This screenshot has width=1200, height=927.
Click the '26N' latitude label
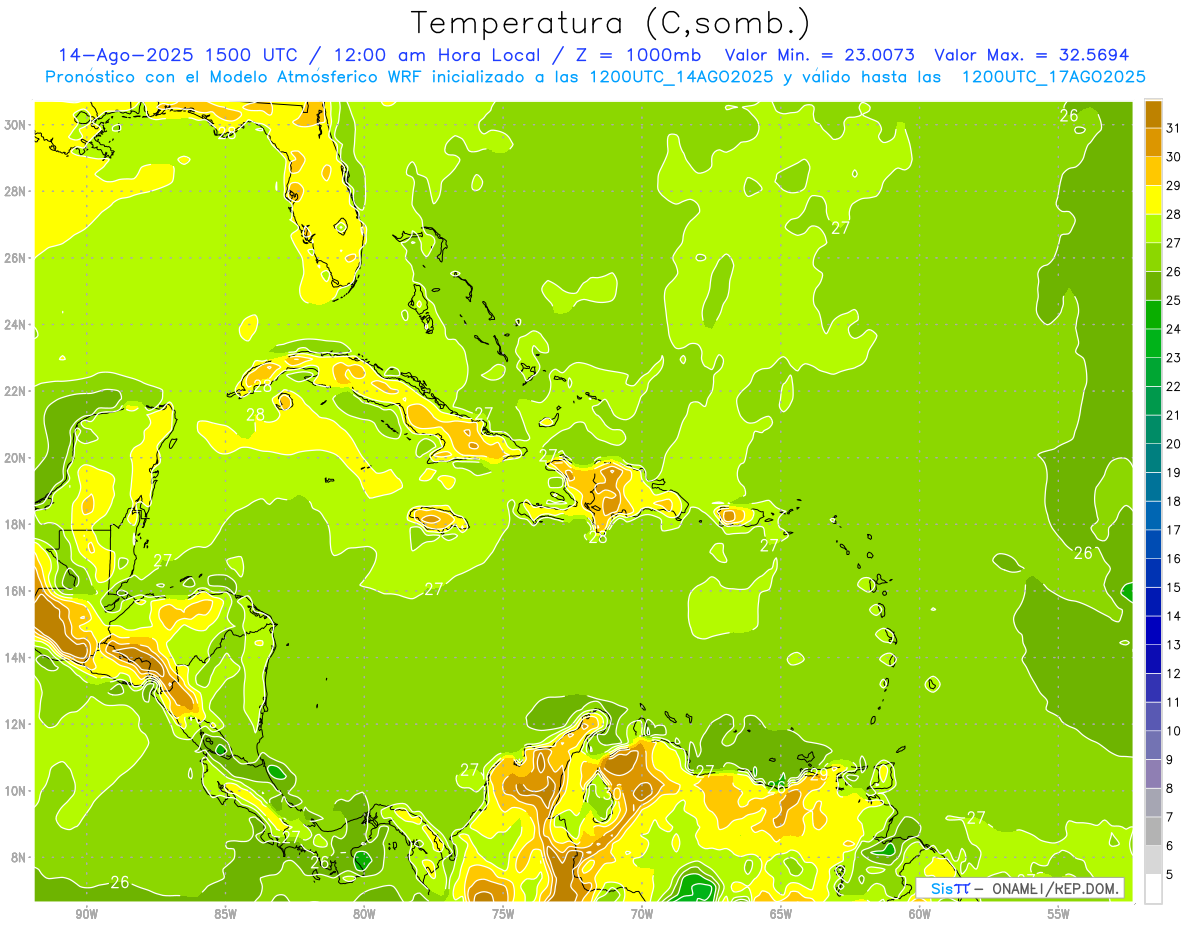[16, 258]
